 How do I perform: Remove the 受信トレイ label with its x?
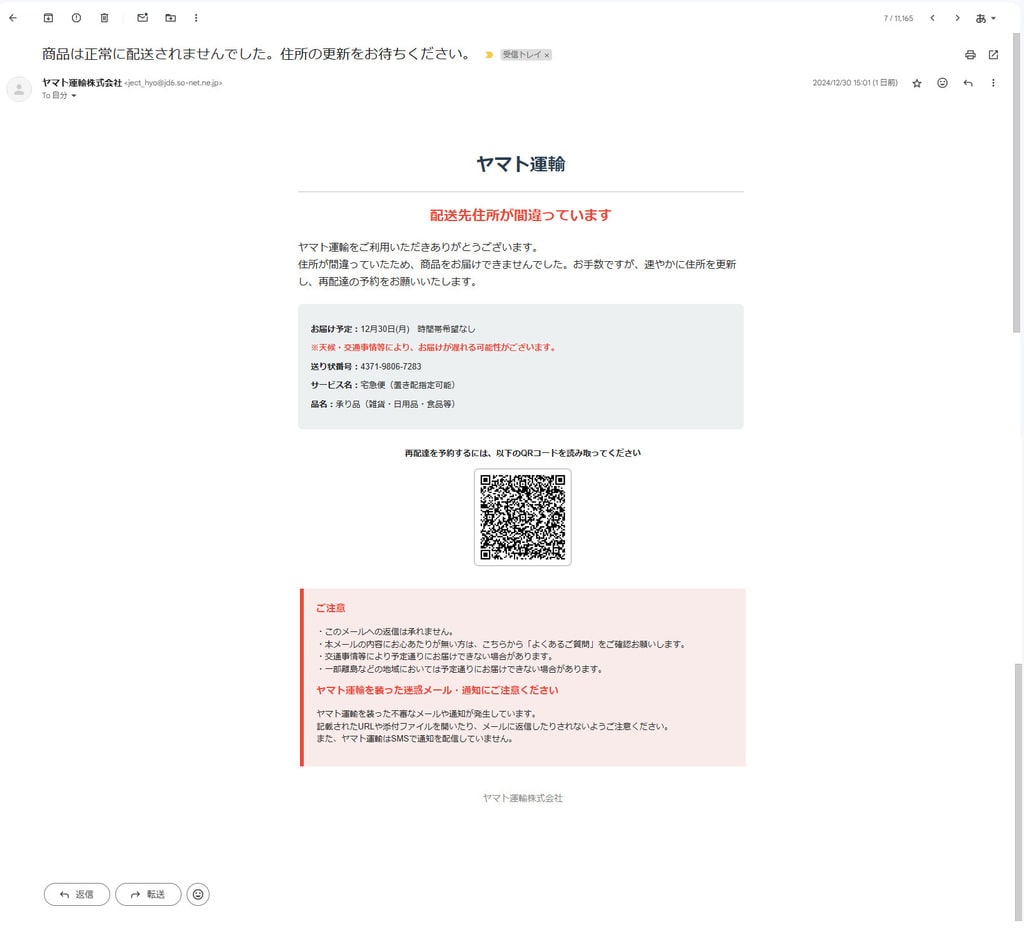pos(547,56)
